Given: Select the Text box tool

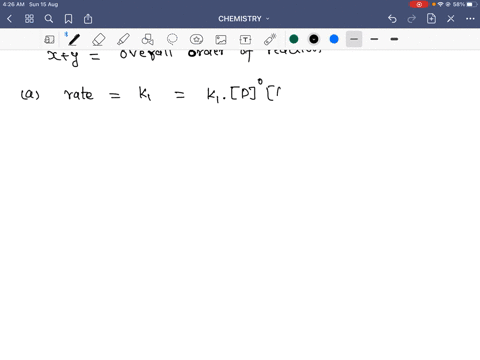Looking at the screenshot, I should coord(245,40).
